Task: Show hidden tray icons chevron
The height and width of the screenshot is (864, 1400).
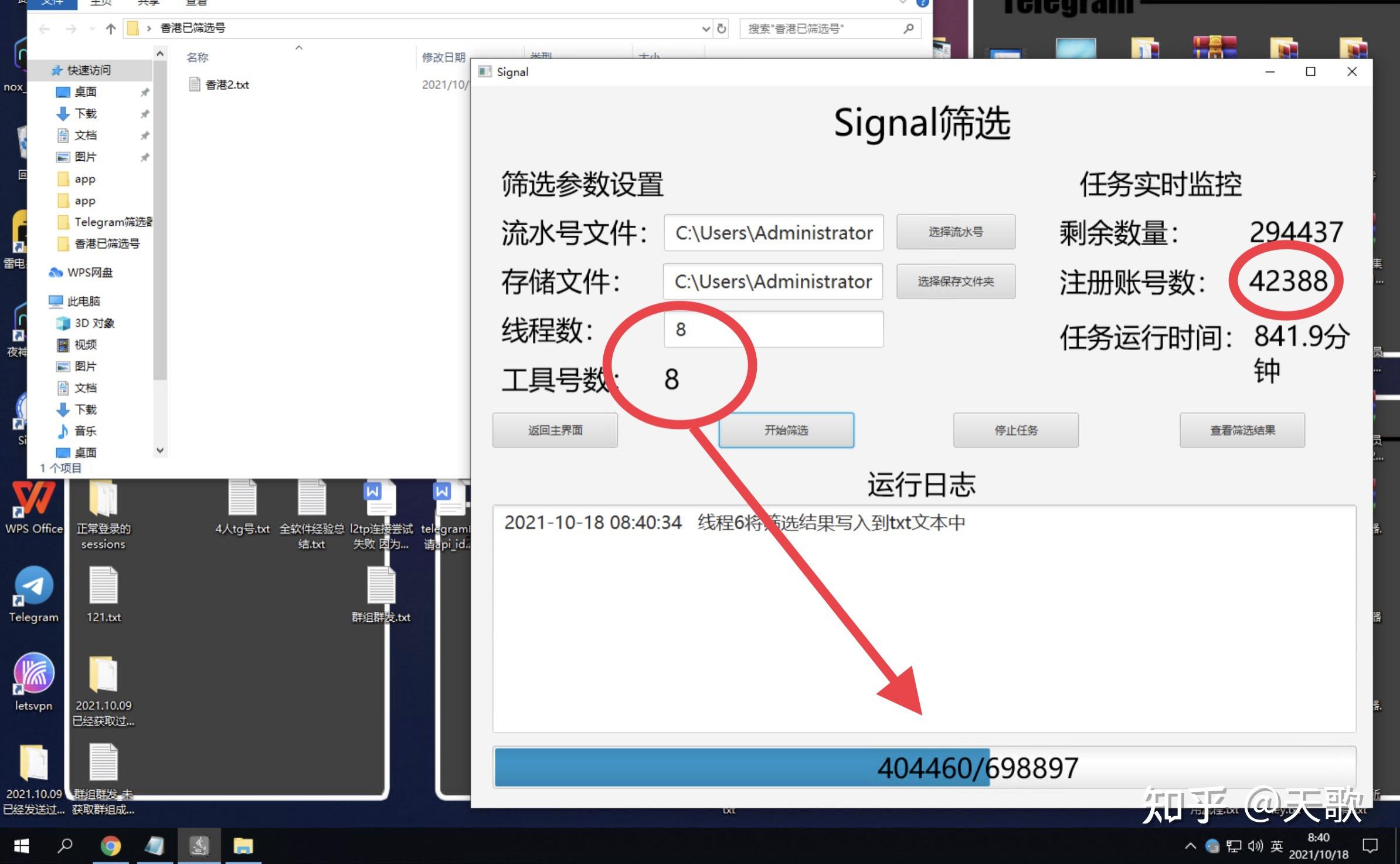Action: (x=1190, y=846)
